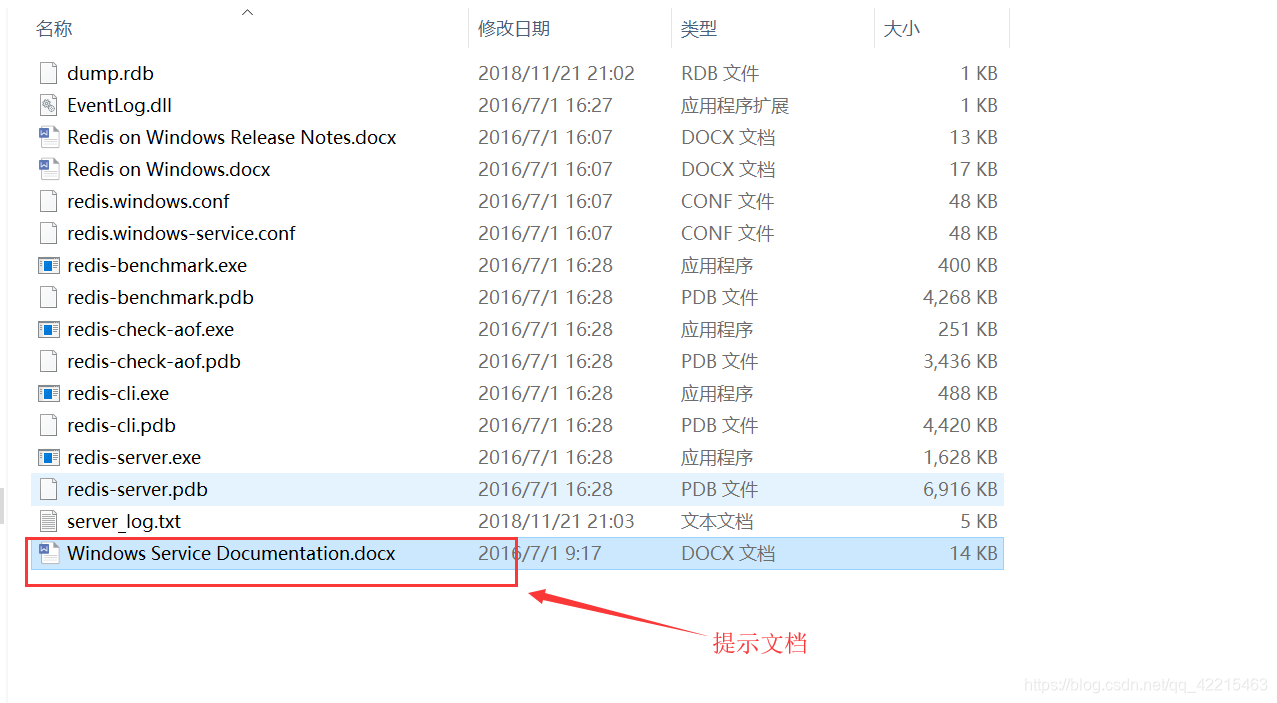Select the redis-benchmark.exe file name
Screen dimensions: 1277x703
tap(157, 265)
